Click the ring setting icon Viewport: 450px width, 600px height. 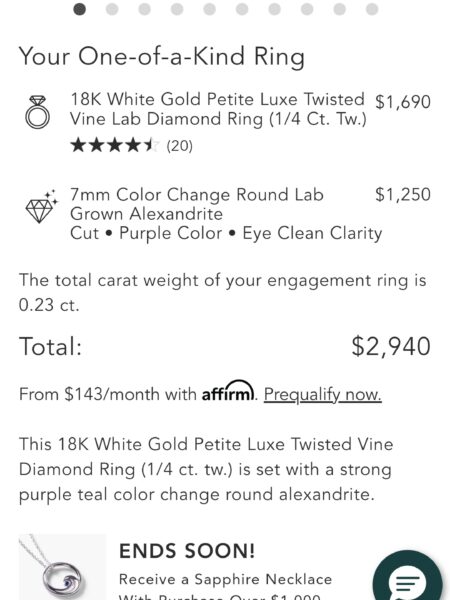click(x=38, y=112)
